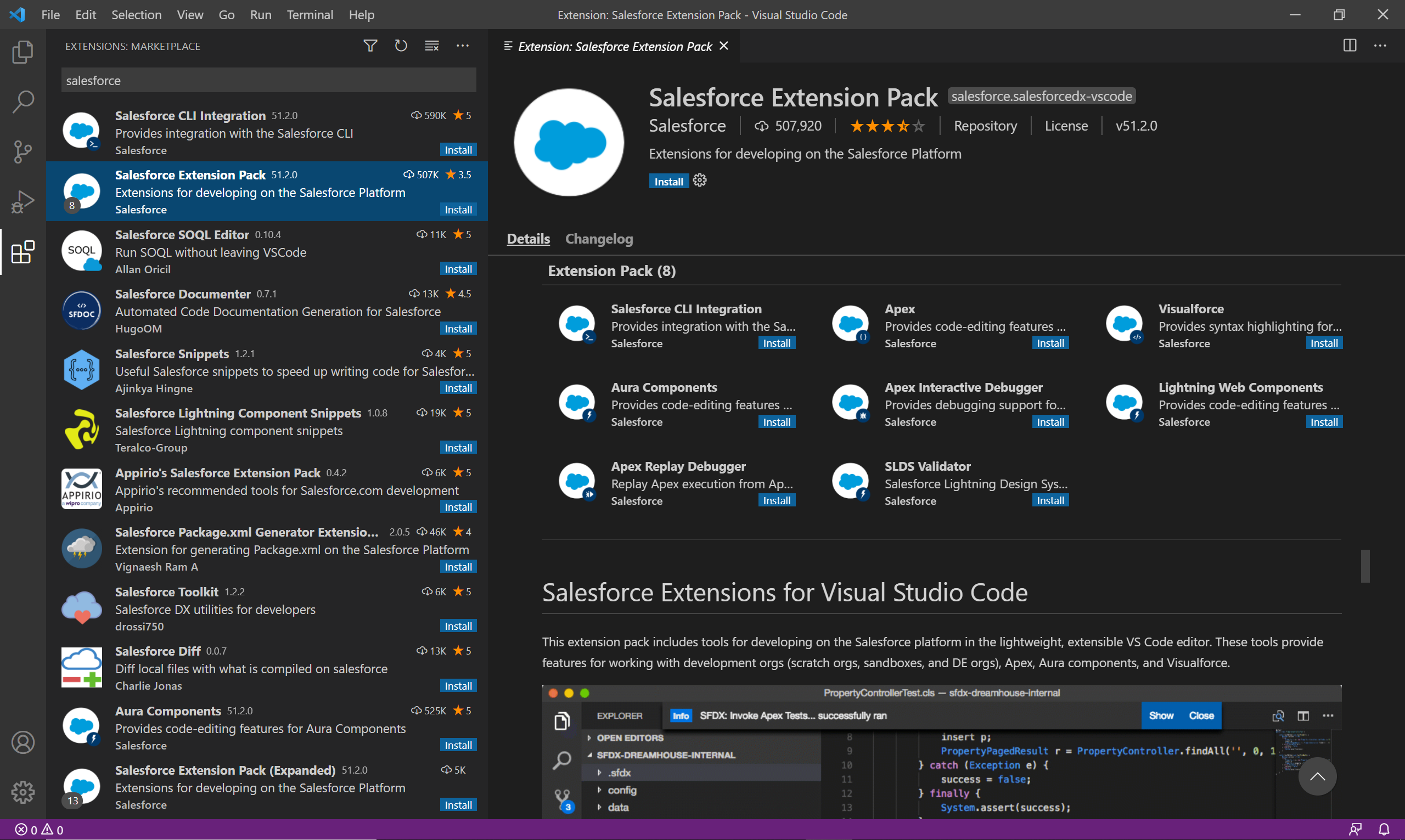Open the Repository link
The image size is (1405, 840).
pyautogui.click(x=985, y=126)
